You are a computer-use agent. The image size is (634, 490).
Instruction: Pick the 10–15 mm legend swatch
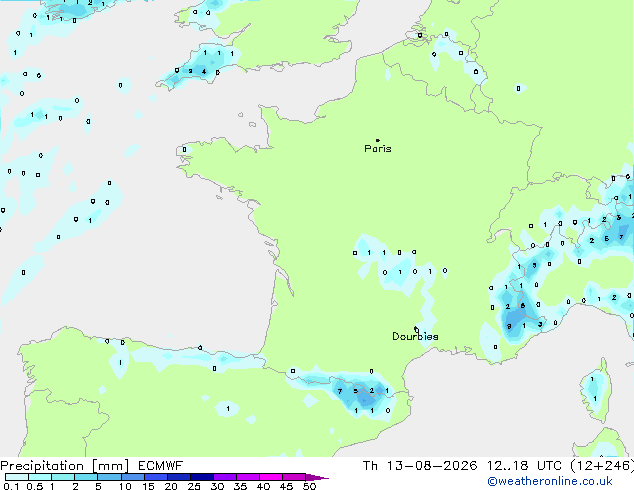pos(133,477)
